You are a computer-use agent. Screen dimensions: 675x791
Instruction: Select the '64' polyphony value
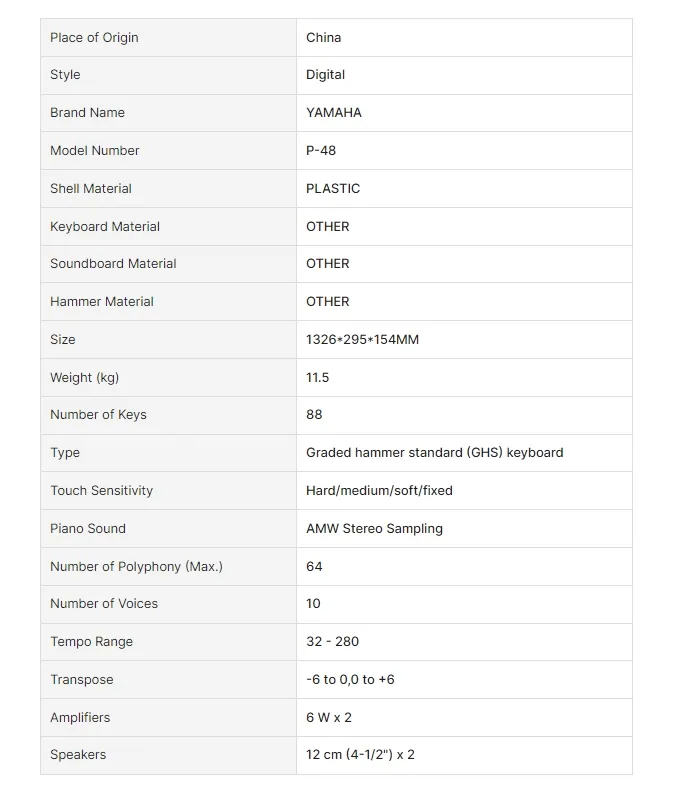[x=314, y=567]
